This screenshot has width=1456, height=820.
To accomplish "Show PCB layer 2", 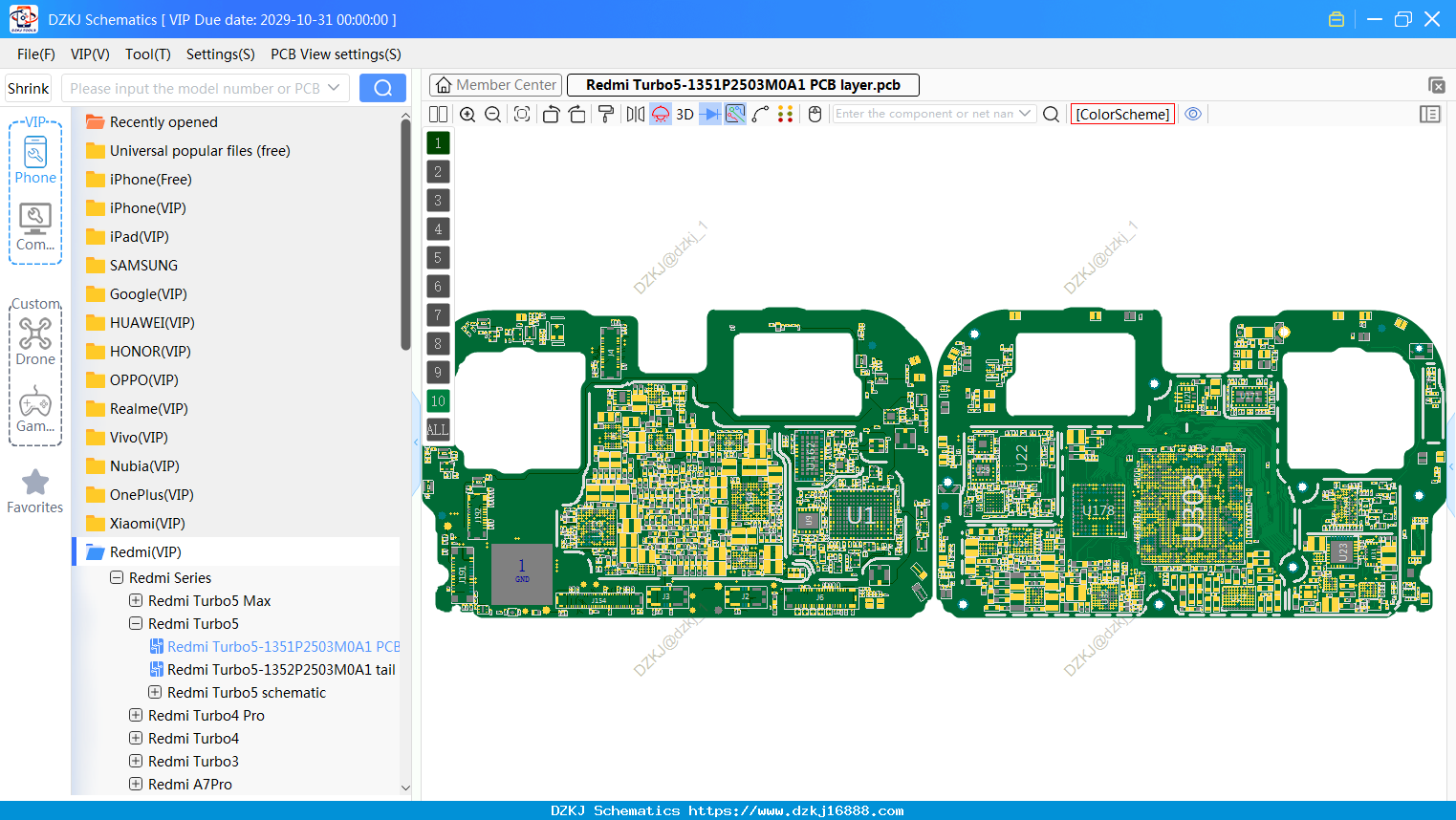I will pos(438,172).
